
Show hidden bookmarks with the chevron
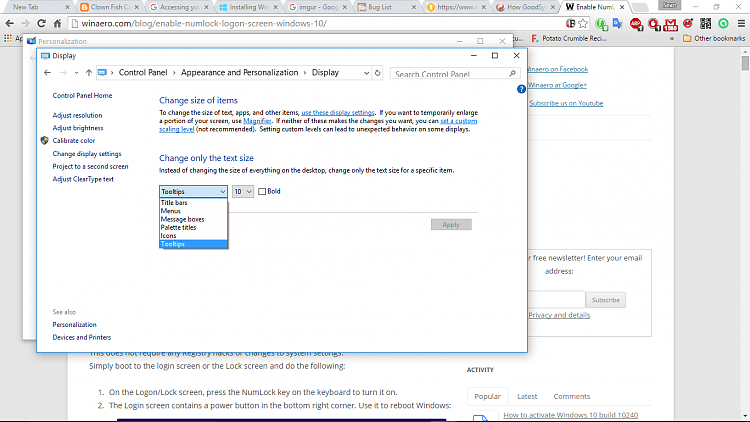(672, 38)
